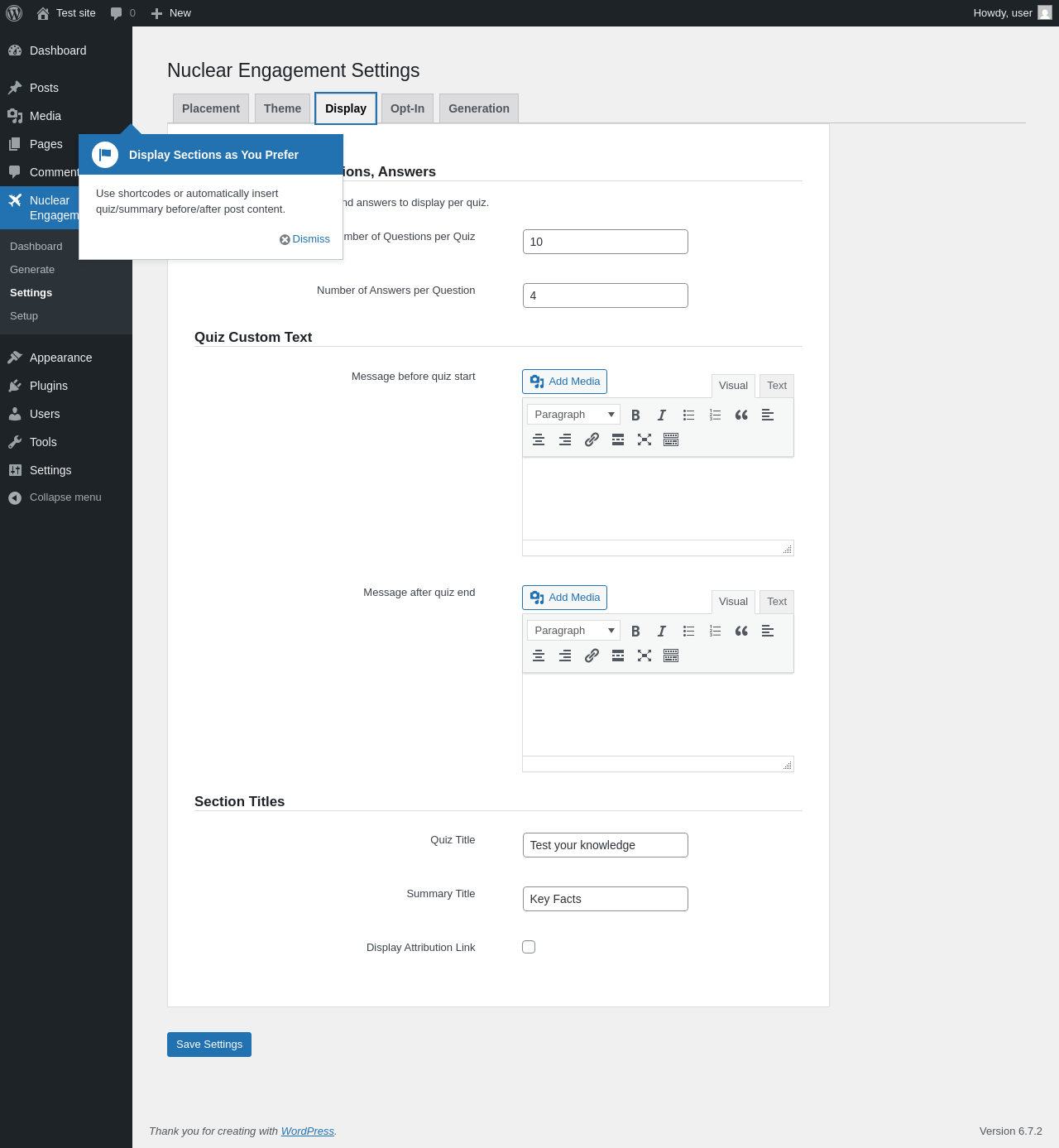Click the Save Settings button
This screenshot has height=1148, width=1059.
209,1045
